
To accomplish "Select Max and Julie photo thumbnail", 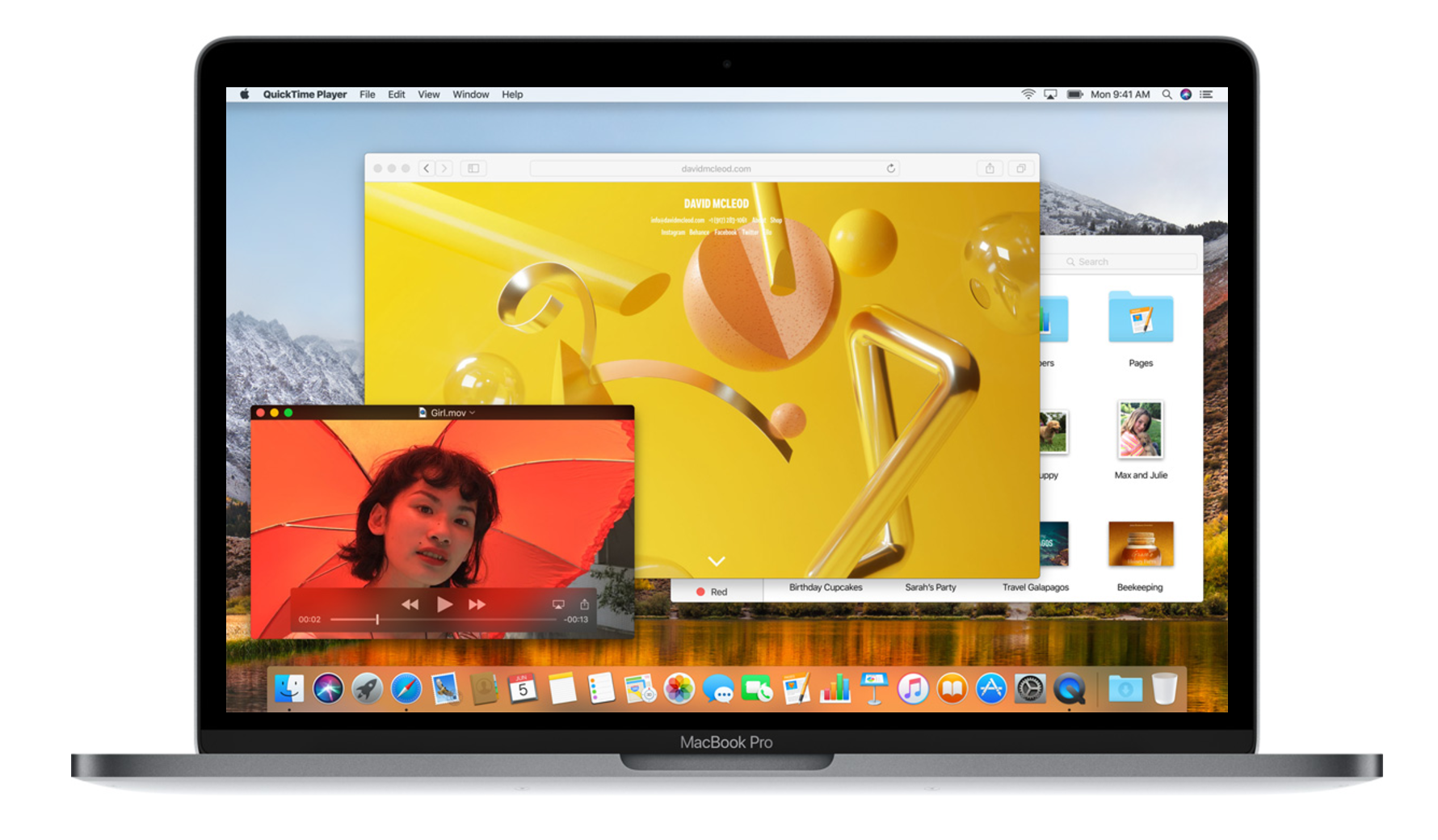I will [x=1141, y=430].
